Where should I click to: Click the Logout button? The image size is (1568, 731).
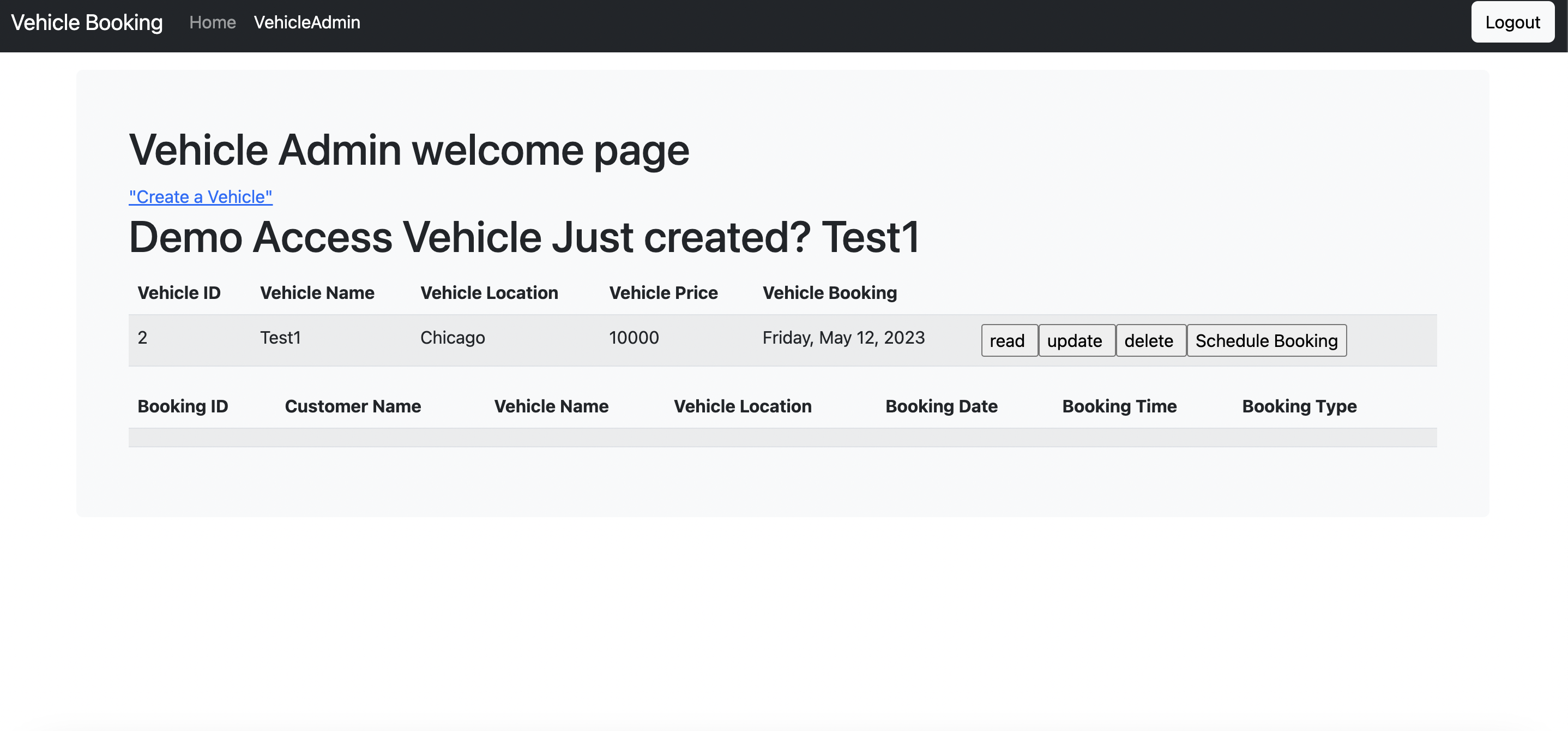[x=1512, y=22]
